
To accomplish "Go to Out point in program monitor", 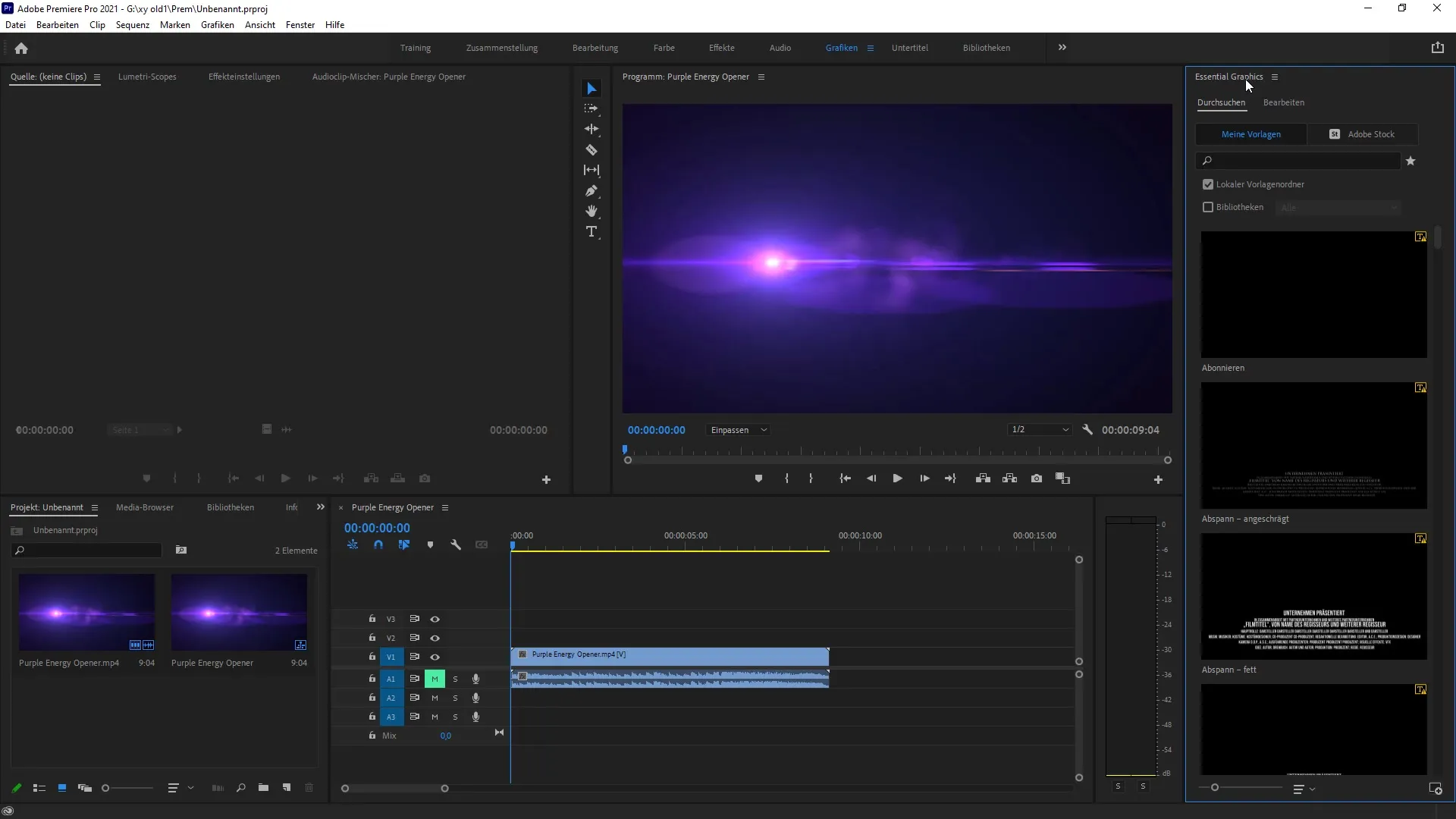I will click(950, 479).
